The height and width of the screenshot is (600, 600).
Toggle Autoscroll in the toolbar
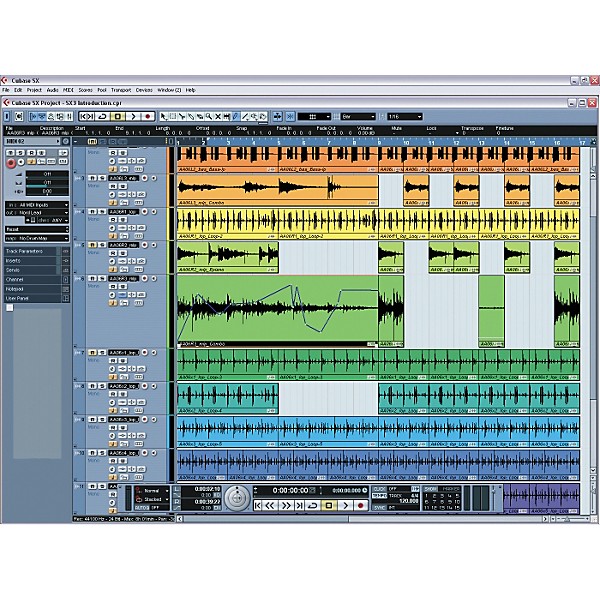[x=277, y=116]
